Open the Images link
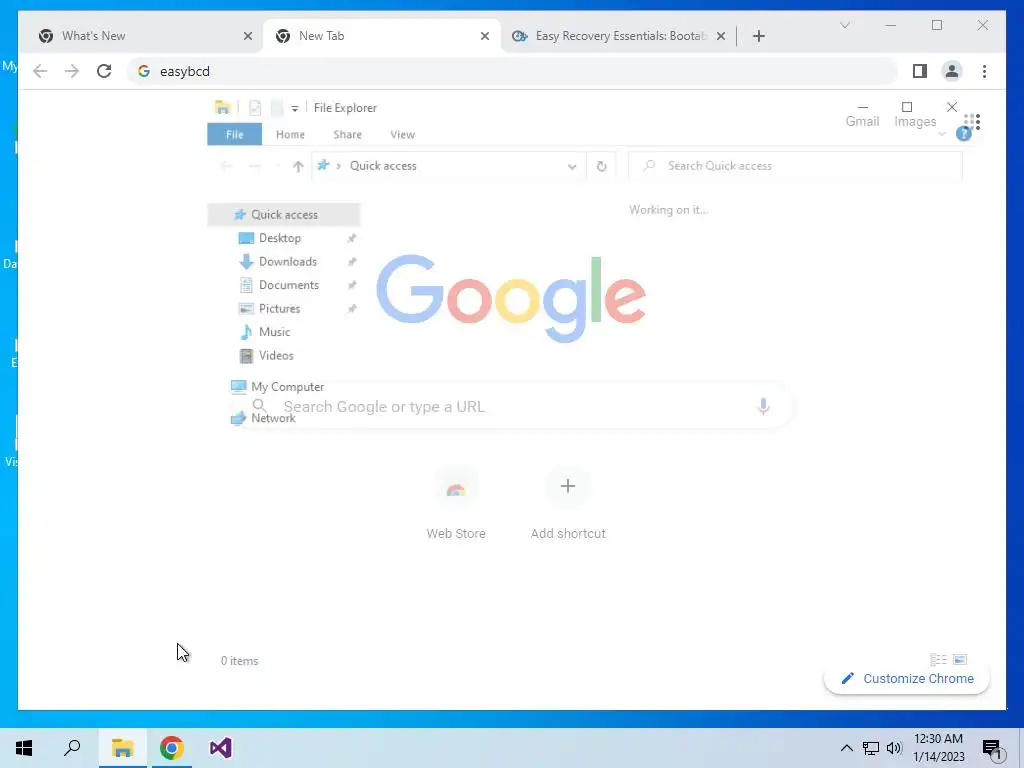 914,121
